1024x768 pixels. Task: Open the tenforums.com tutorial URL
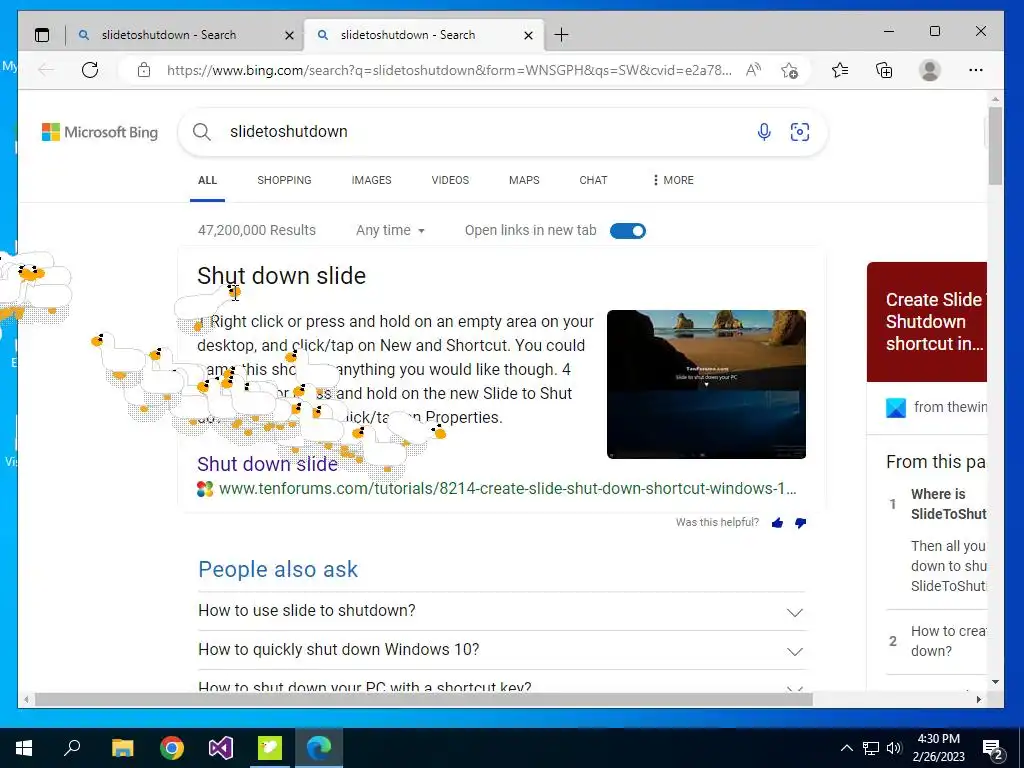(x=507, y=488)
